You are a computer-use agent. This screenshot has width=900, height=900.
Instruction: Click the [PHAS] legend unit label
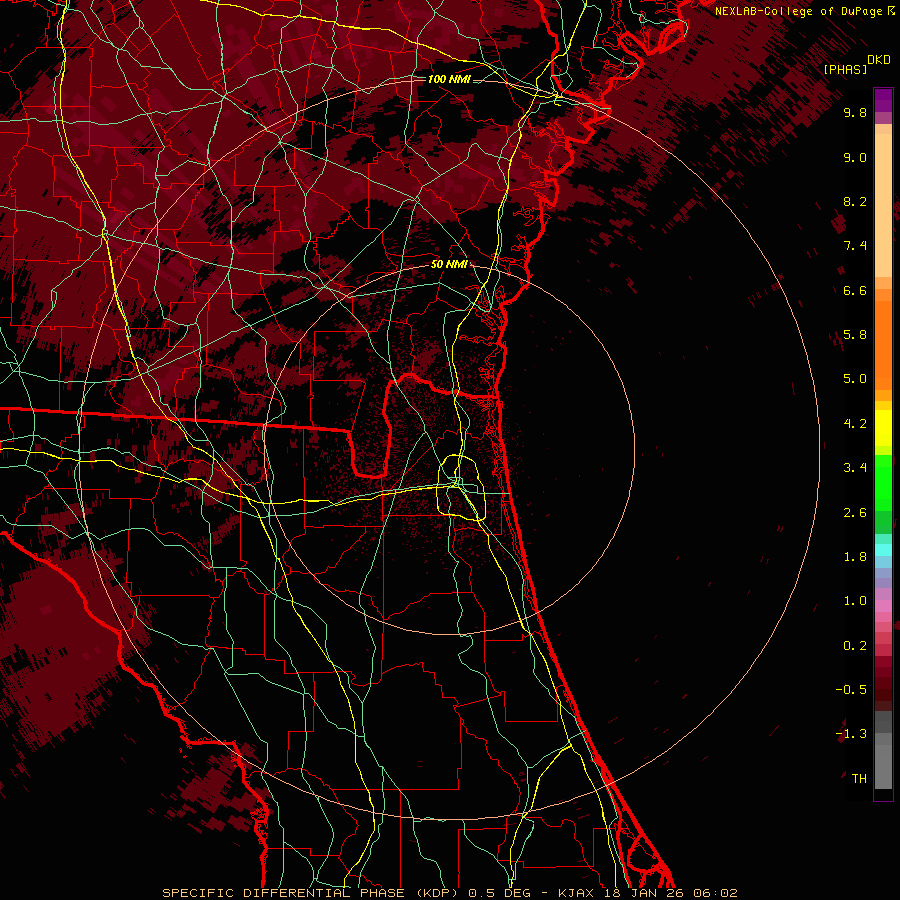point(845,69)
